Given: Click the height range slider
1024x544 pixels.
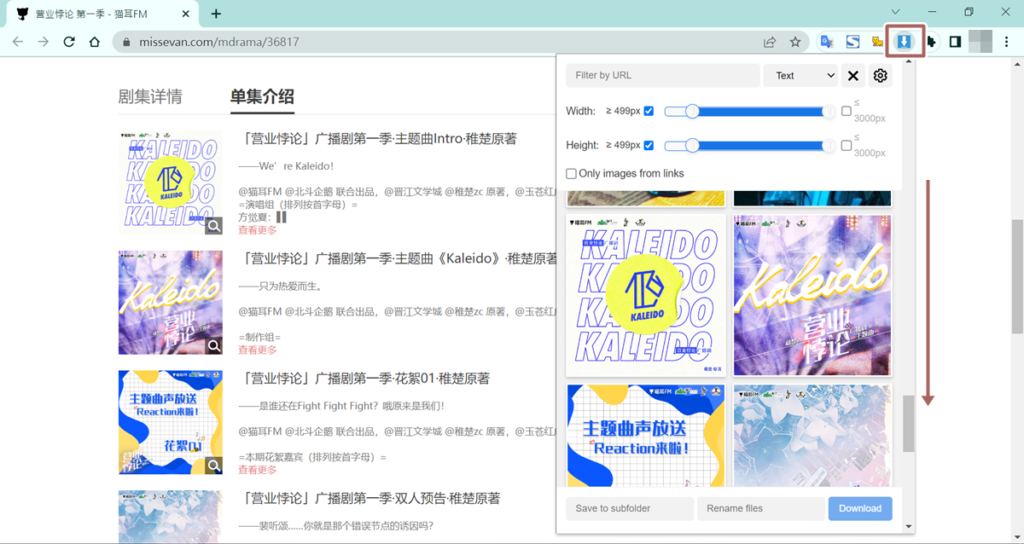Looking at the screenshot, I should (750, 145).
